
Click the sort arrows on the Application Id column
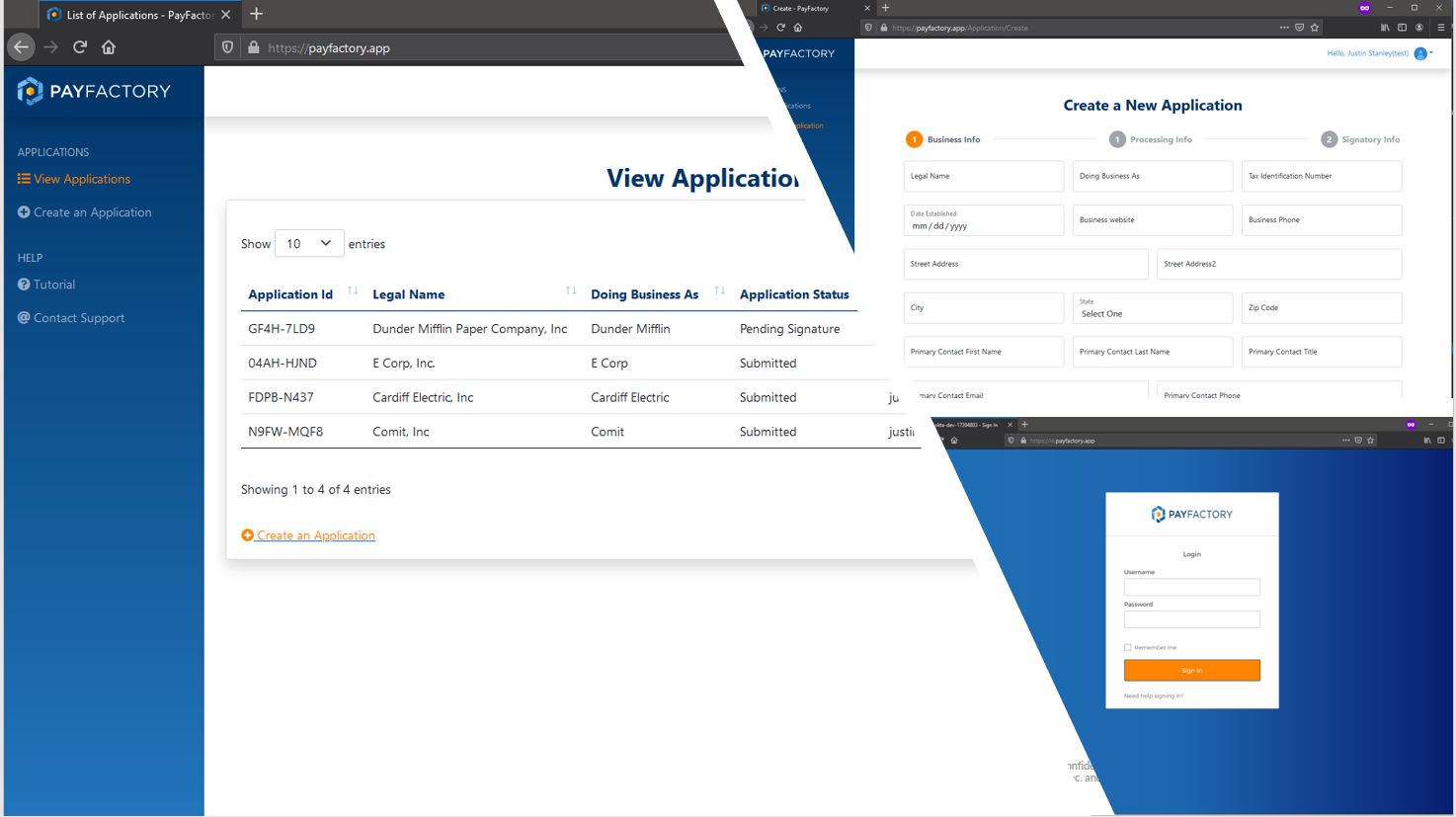353,290
